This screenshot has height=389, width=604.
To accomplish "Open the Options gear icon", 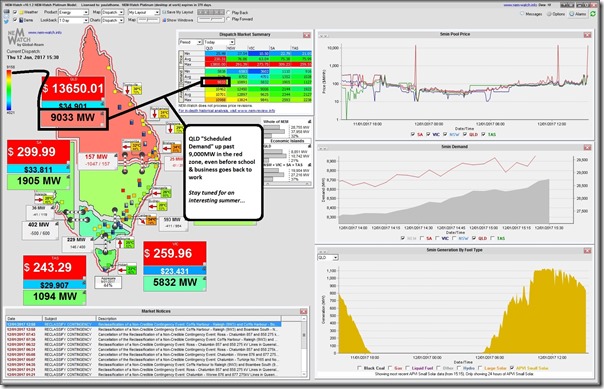I will [549, 14].
